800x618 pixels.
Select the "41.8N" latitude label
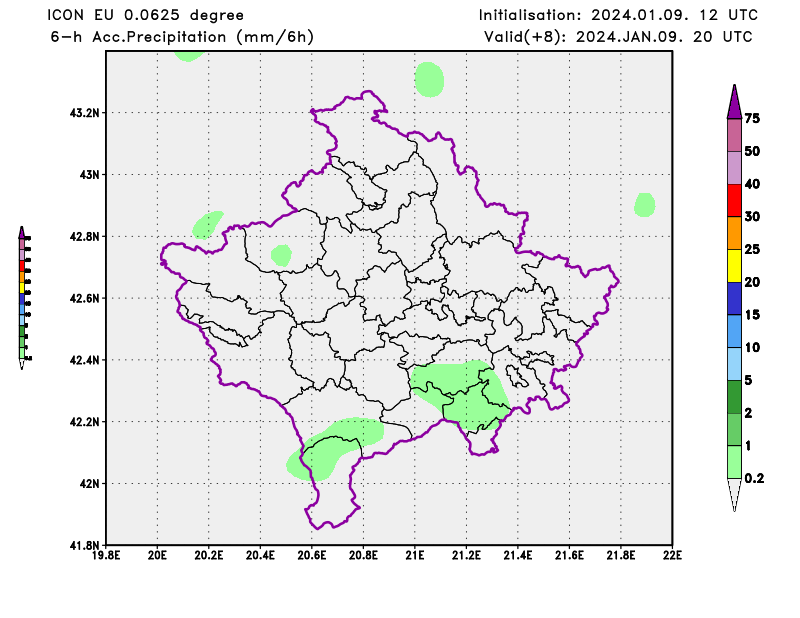coord(84,546)
